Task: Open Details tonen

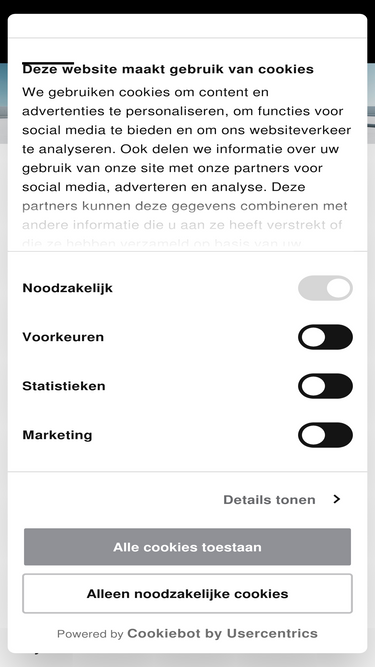Action: 269,499
